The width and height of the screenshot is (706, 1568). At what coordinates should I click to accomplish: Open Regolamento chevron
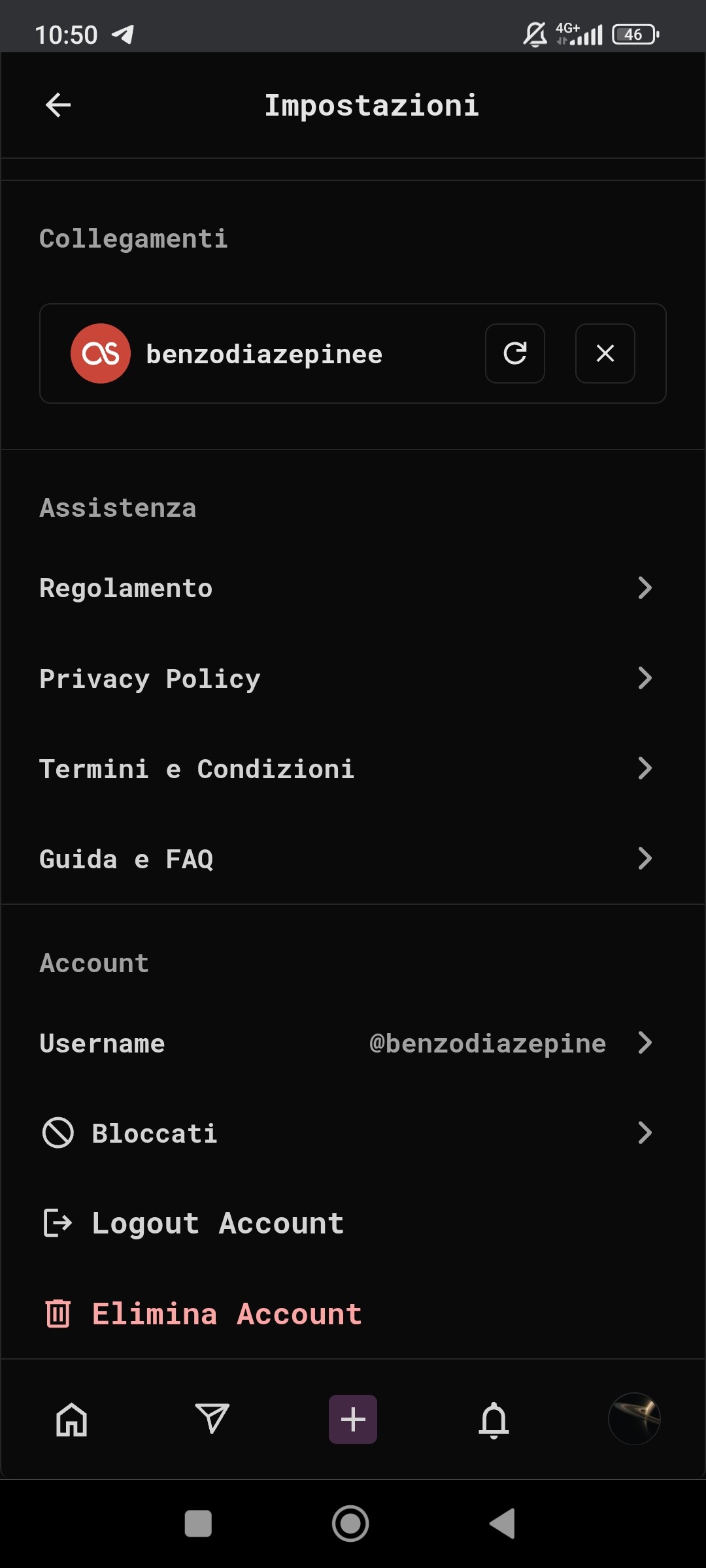point(645,588)
